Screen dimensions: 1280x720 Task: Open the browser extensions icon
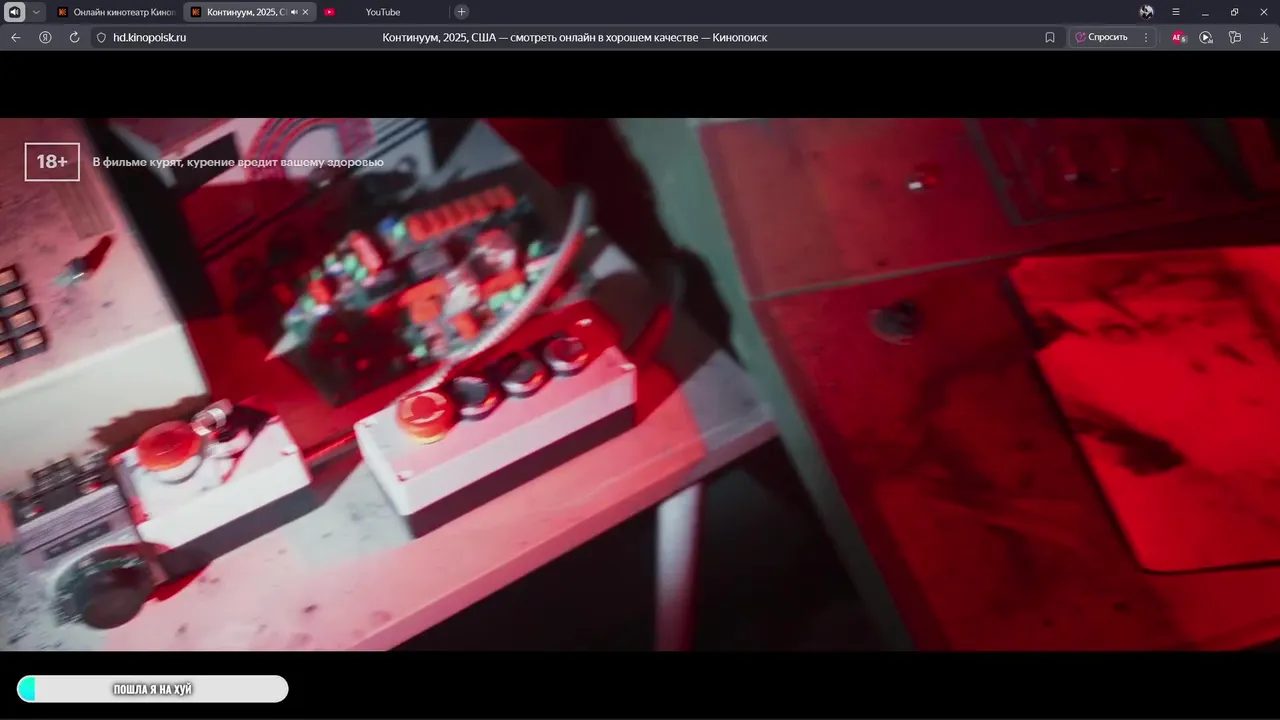coord(1235,37)
